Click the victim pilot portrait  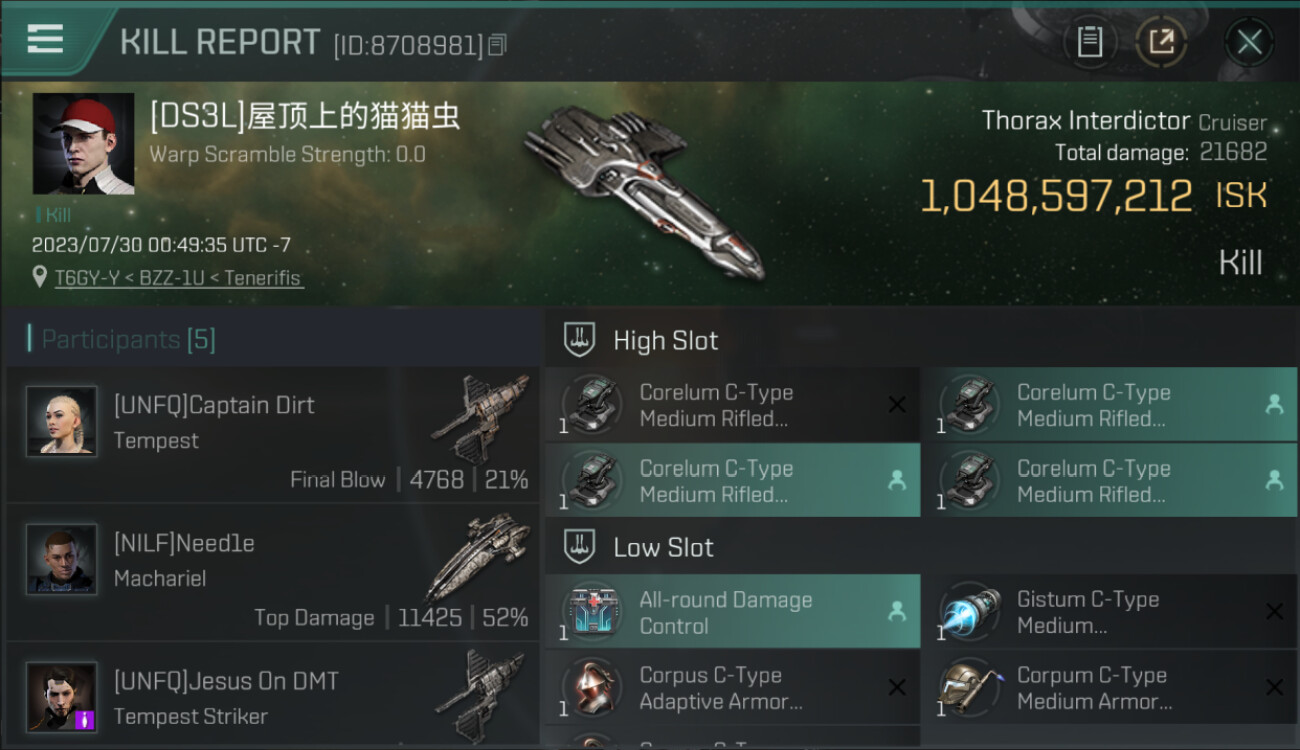(83, 144)
